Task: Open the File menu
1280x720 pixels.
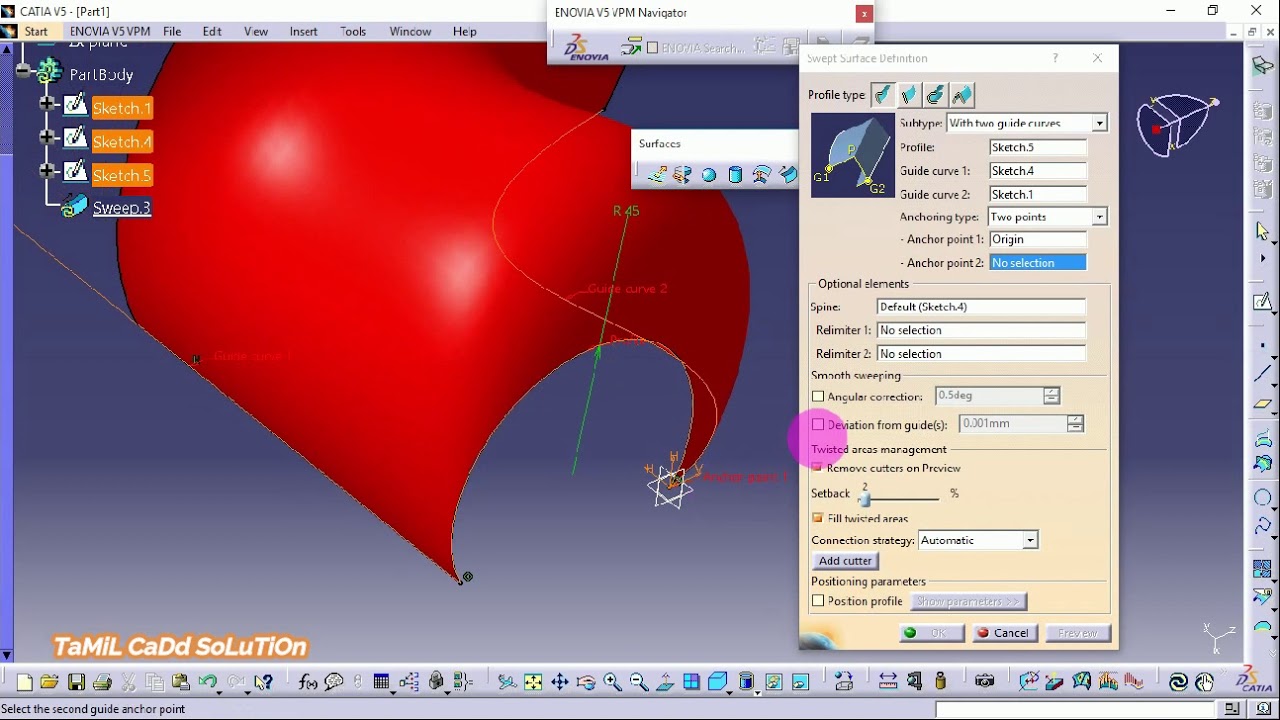Action: tap(172, 31)
